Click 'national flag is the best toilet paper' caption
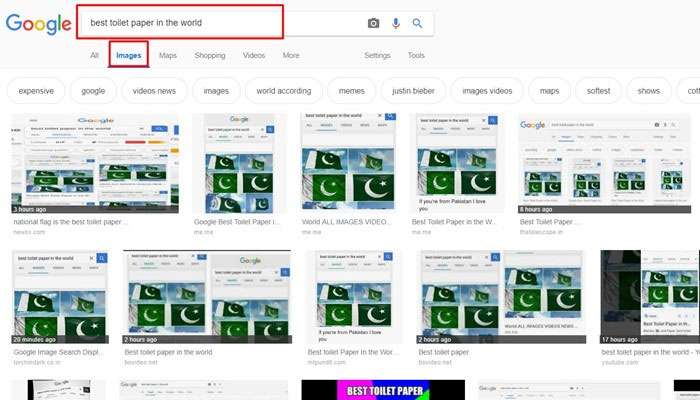Viewport: 700px width, 400px height. click(x=71, y=222)
